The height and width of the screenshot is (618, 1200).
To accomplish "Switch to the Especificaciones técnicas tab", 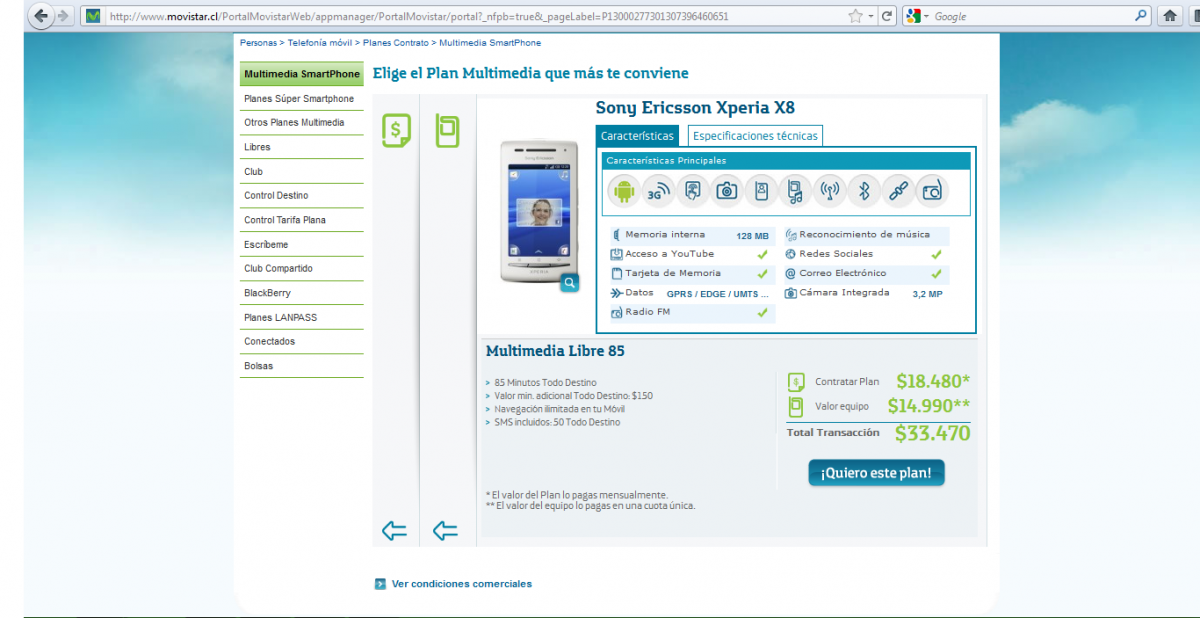I will point(755,136).
